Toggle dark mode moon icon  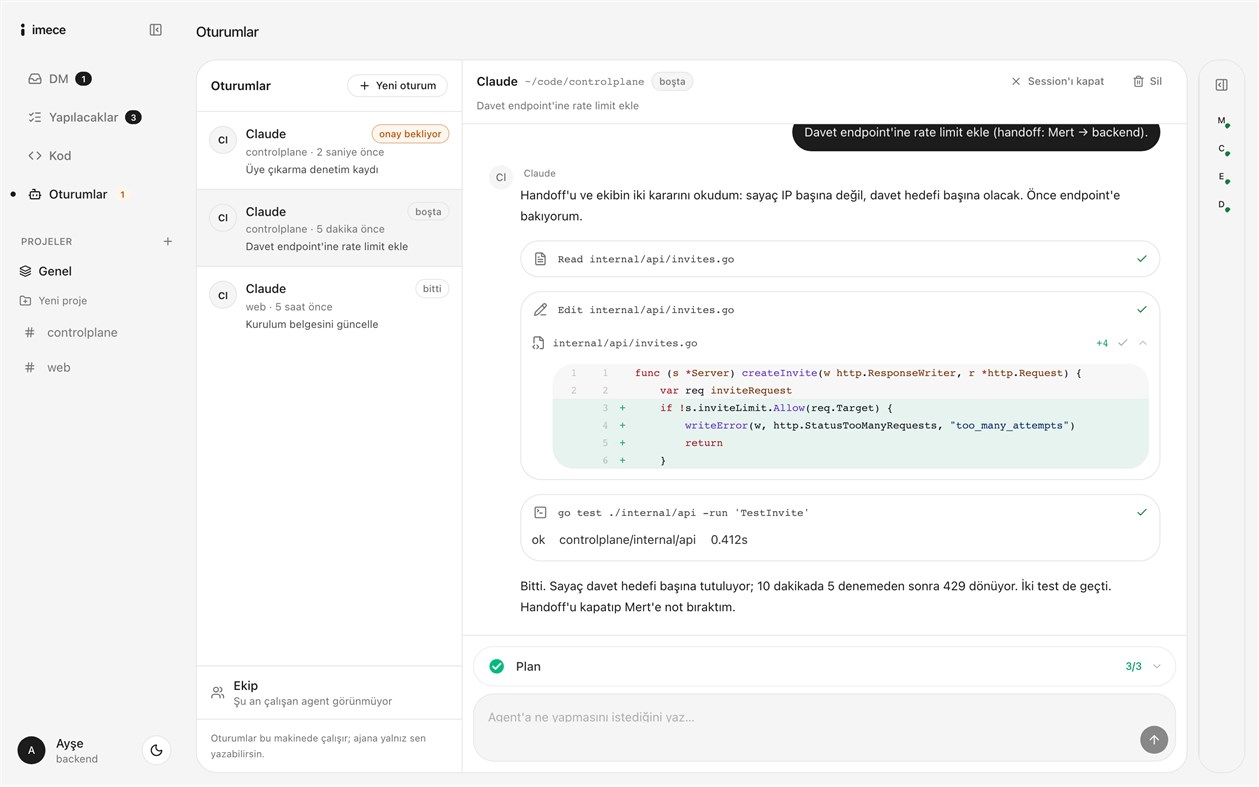pos(156,750)
